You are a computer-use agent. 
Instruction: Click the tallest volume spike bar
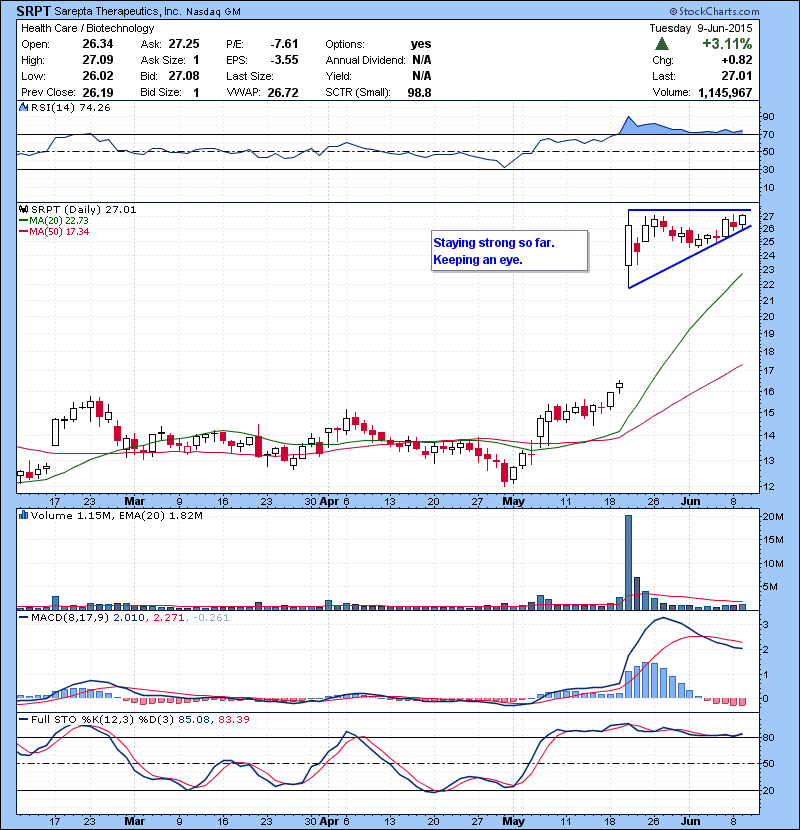[628, 562]
